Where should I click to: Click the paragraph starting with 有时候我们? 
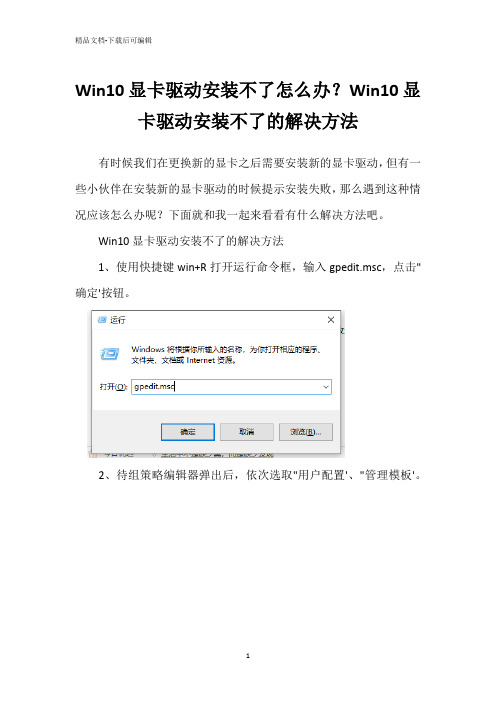[248, 189]
